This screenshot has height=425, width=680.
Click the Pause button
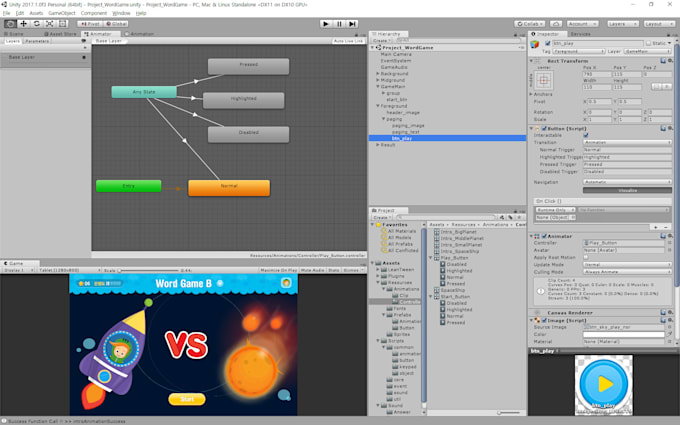click(340, 23)
